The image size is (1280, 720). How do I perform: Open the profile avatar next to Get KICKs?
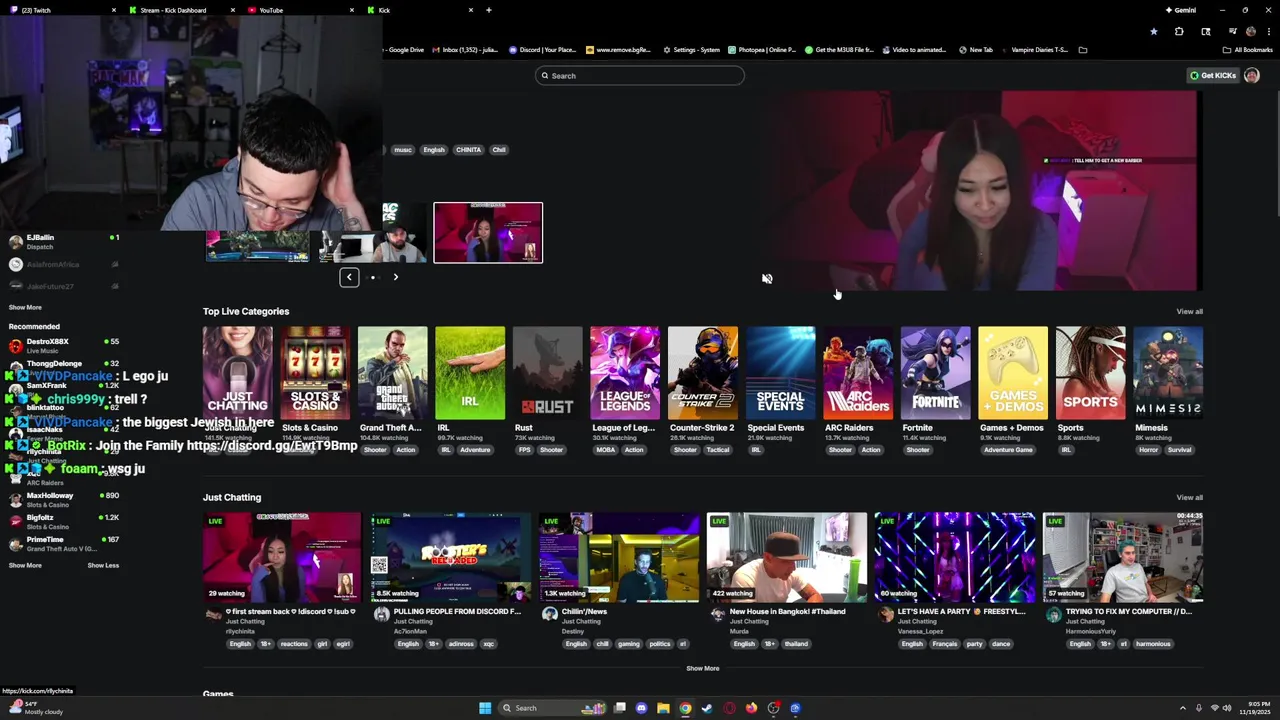1251,75
